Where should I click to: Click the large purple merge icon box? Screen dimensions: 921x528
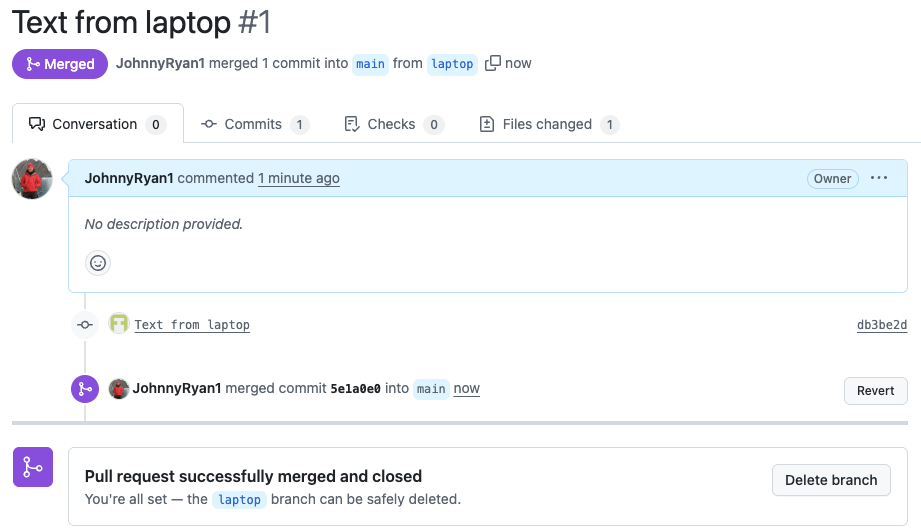pyautogui.click(x=32, y=467)
